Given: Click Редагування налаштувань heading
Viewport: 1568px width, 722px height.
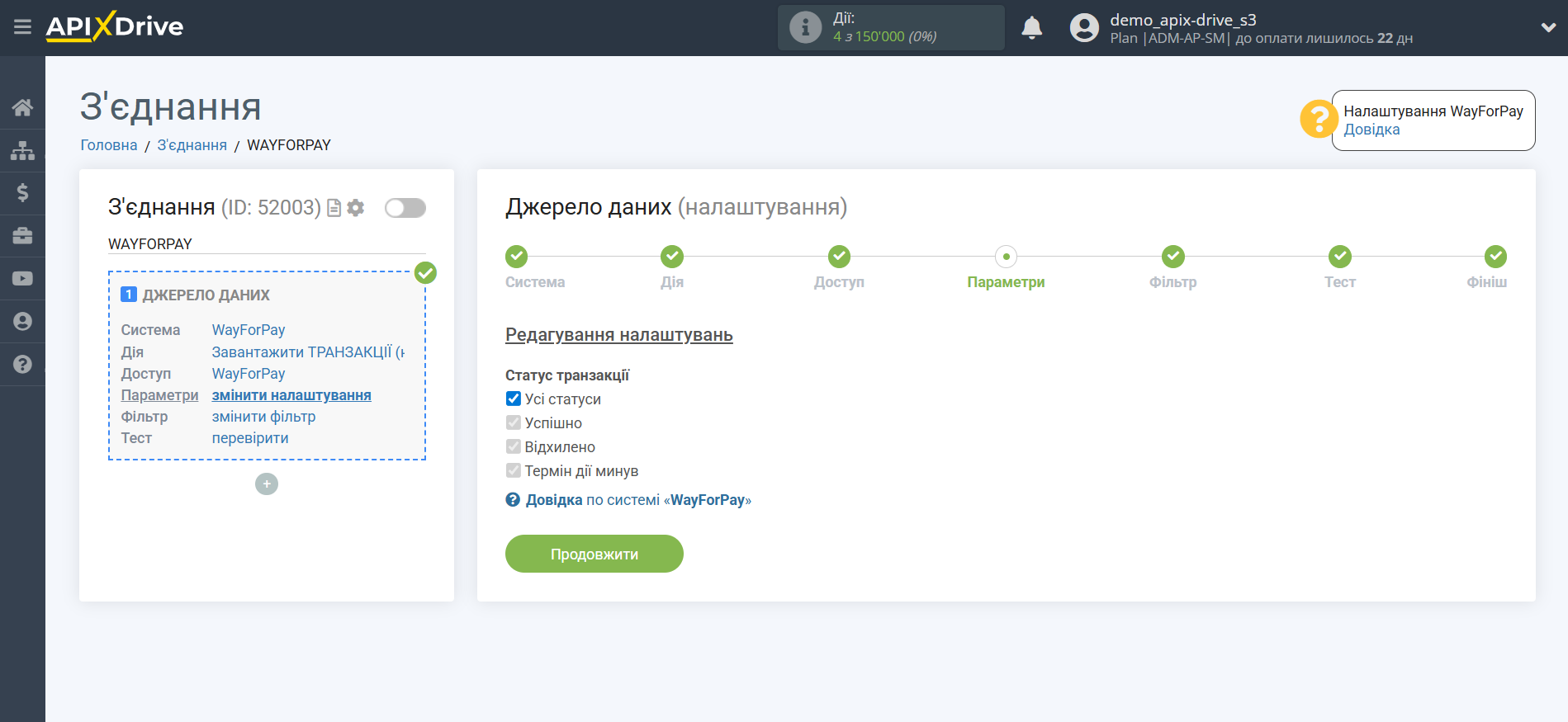Looking at the screenshot, I should 619,335.
